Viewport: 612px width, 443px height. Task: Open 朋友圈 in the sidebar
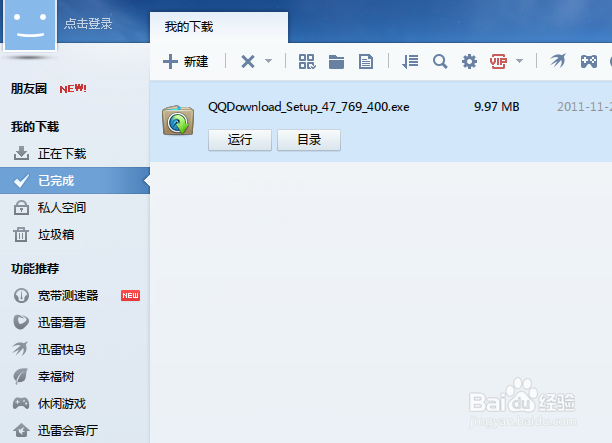tap(29, 88)
